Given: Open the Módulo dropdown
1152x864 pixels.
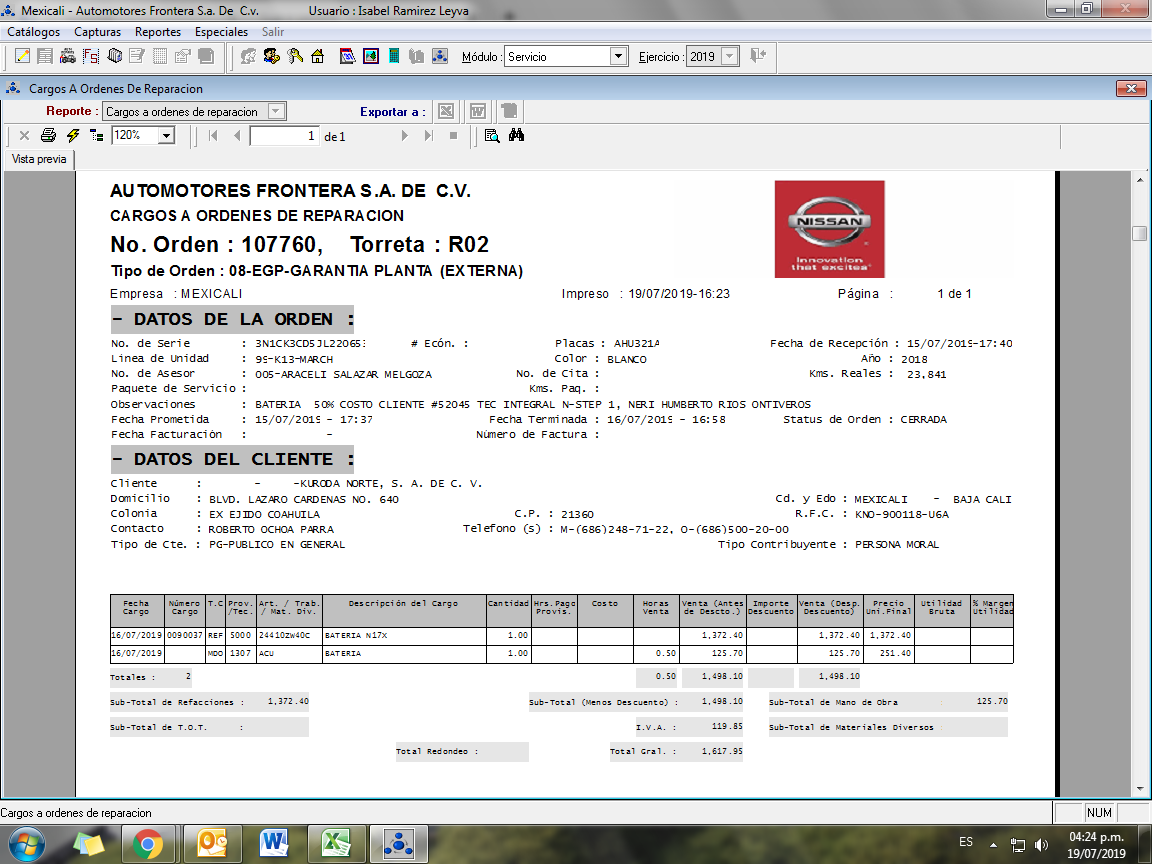Looking at the screenshot, I should pyautogui.click(x=619, y=57).
